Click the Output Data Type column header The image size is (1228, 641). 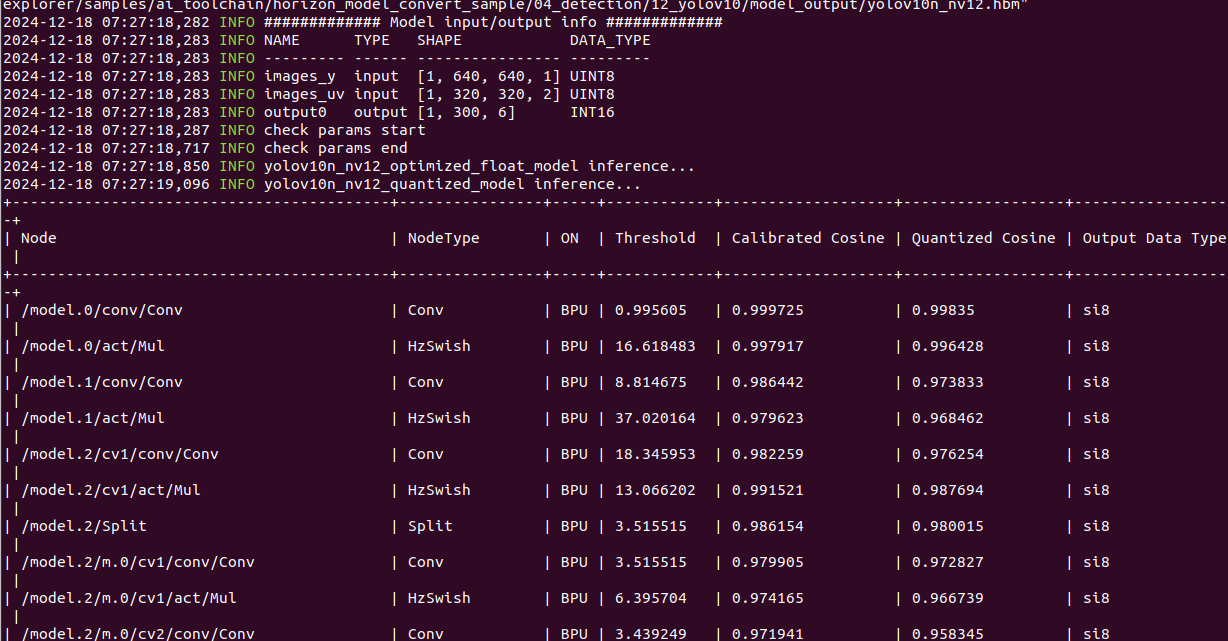1153,238
